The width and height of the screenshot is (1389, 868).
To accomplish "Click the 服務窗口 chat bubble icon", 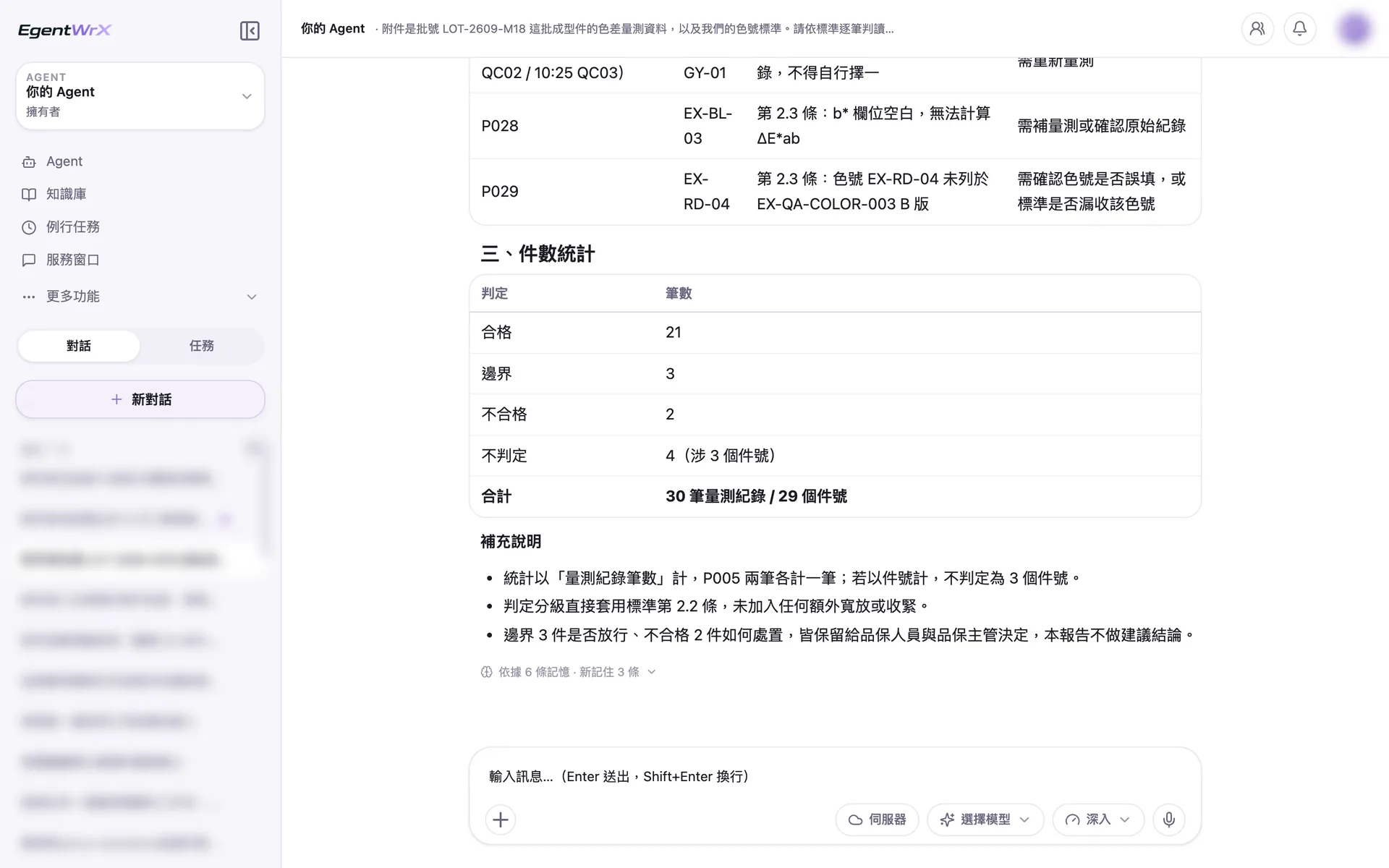I will pyautogui.click(x=29, y=260).
